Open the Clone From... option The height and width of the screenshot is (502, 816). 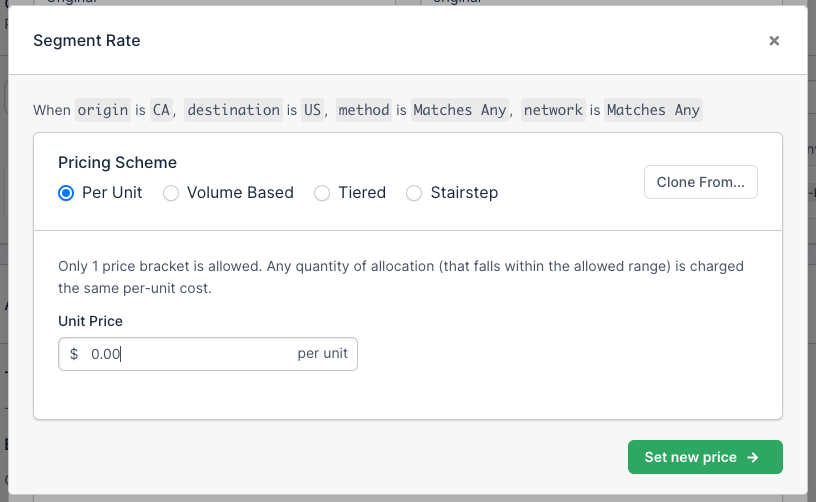[700, 182]
